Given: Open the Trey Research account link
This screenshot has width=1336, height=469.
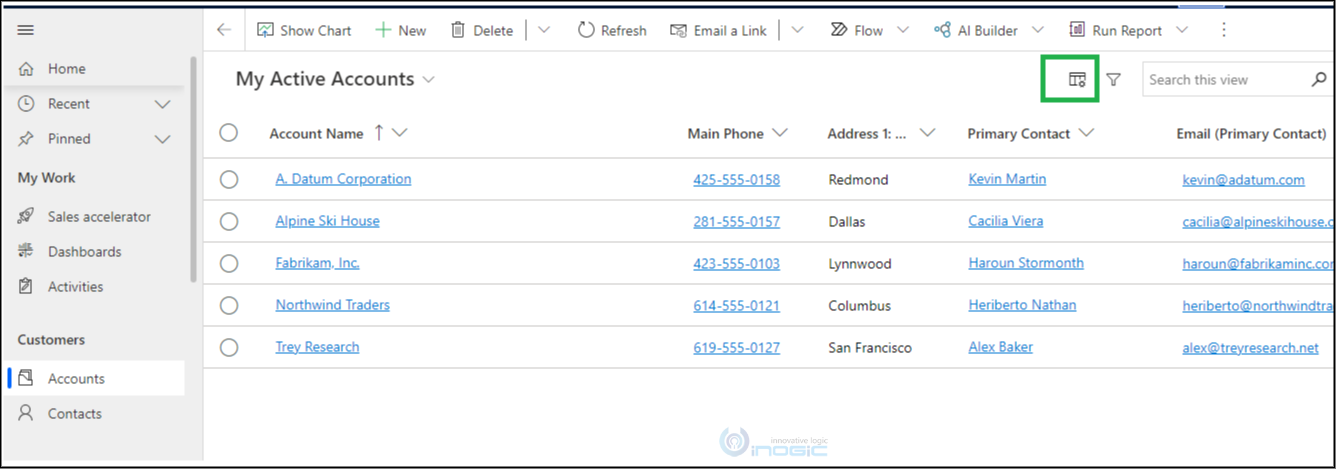Looking at the screenshot, I should [x=317, y=347].
